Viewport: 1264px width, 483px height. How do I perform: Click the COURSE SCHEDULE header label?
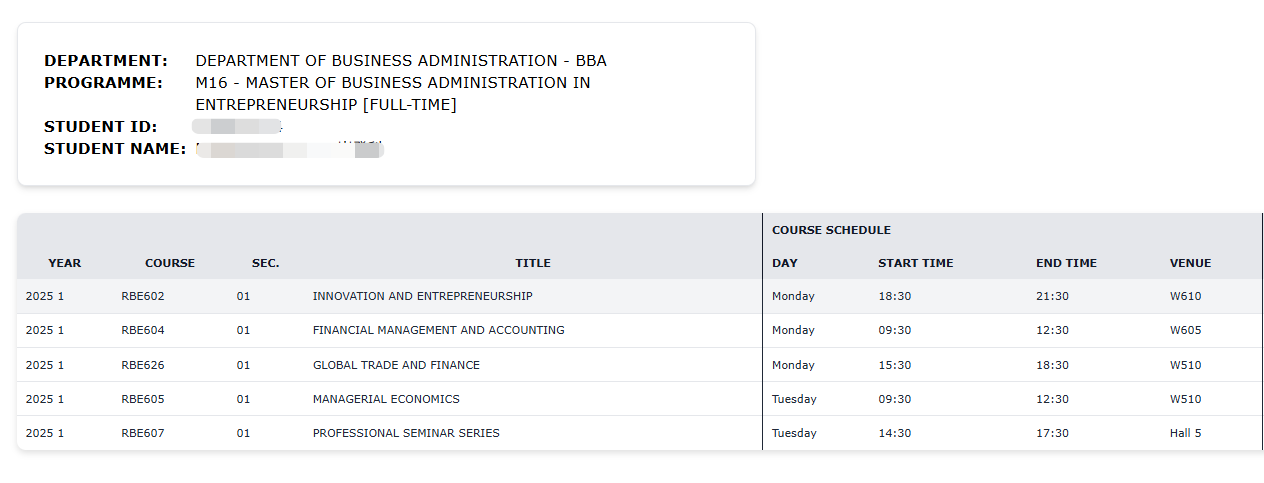[831, 230]
